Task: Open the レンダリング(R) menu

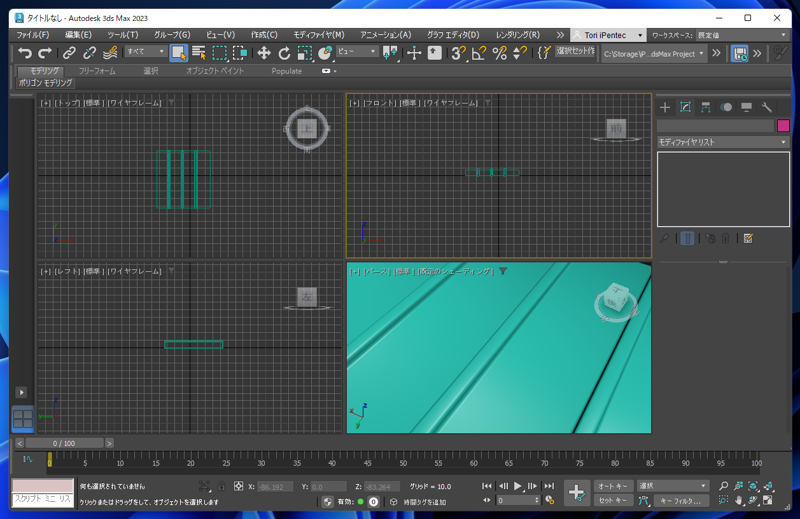Action: click(517, 35)
